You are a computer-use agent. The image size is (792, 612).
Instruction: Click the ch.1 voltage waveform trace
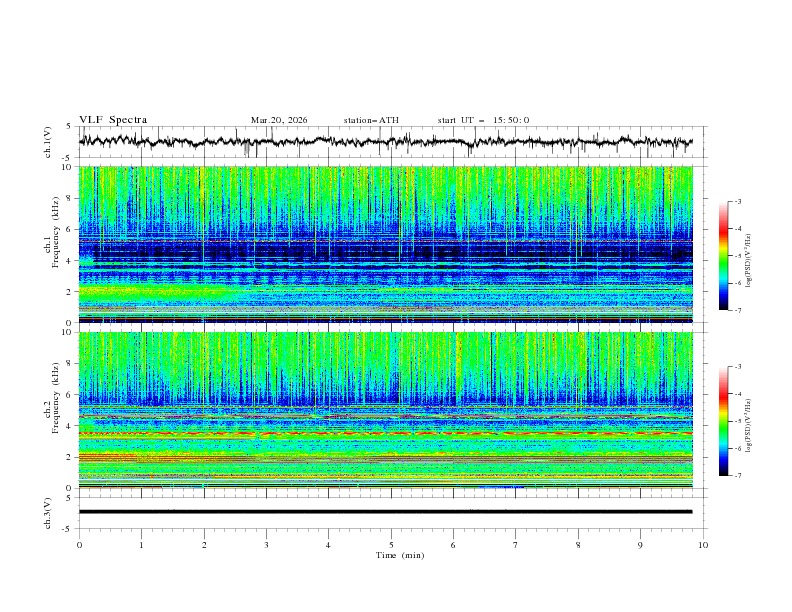point(385,142)
